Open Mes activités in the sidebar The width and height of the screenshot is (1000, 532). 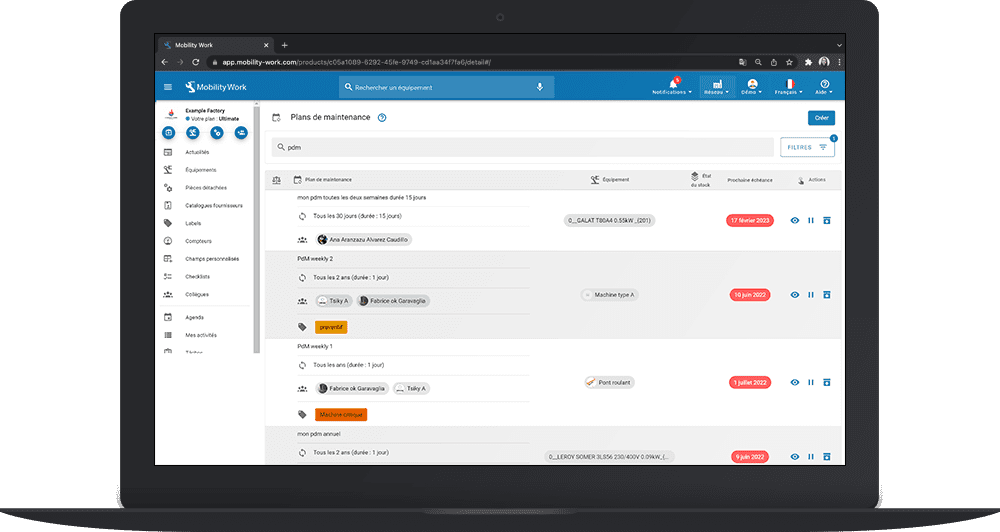201,336
